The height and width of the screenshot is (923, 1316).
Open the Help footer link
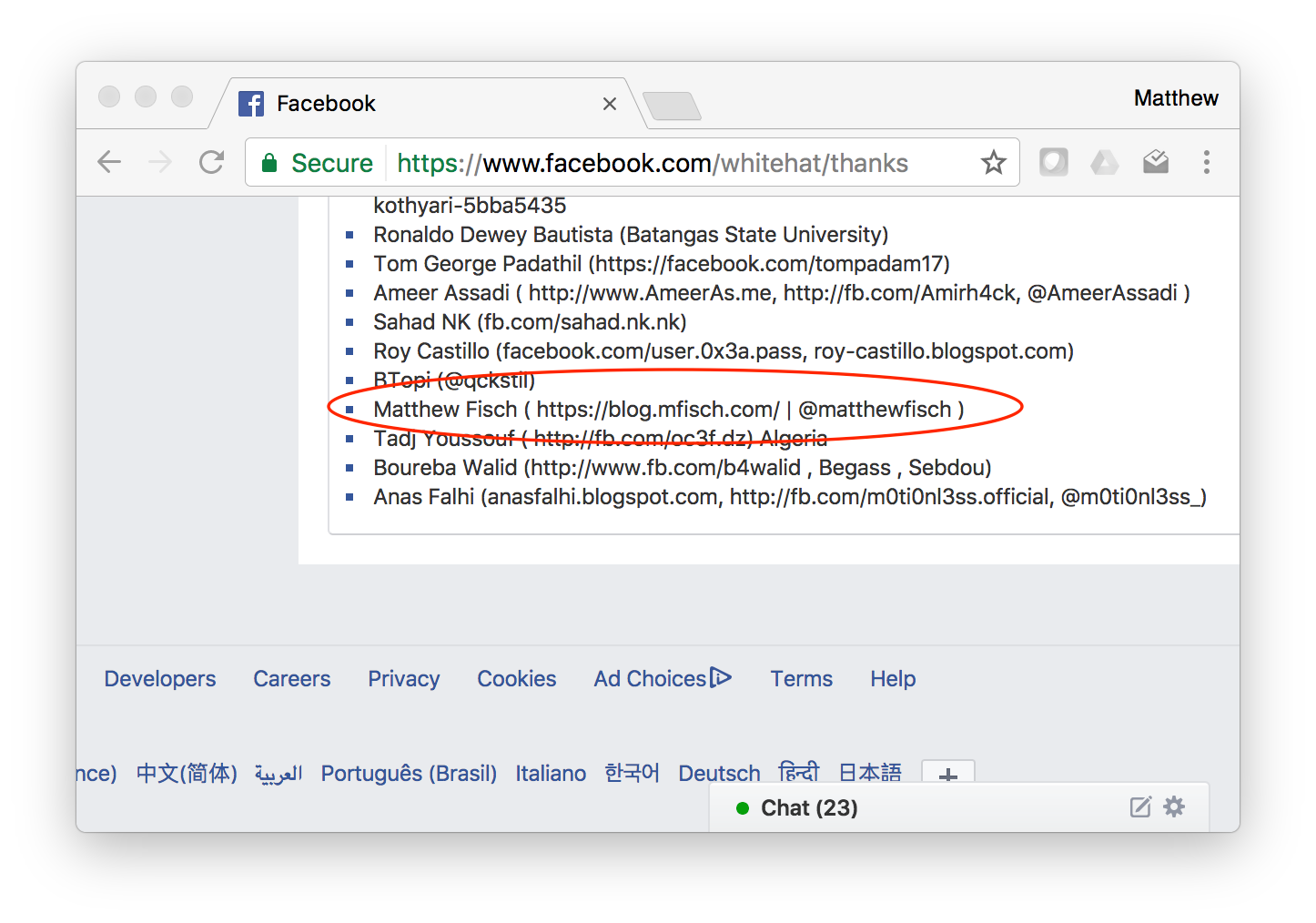click(x=893, y=679)
